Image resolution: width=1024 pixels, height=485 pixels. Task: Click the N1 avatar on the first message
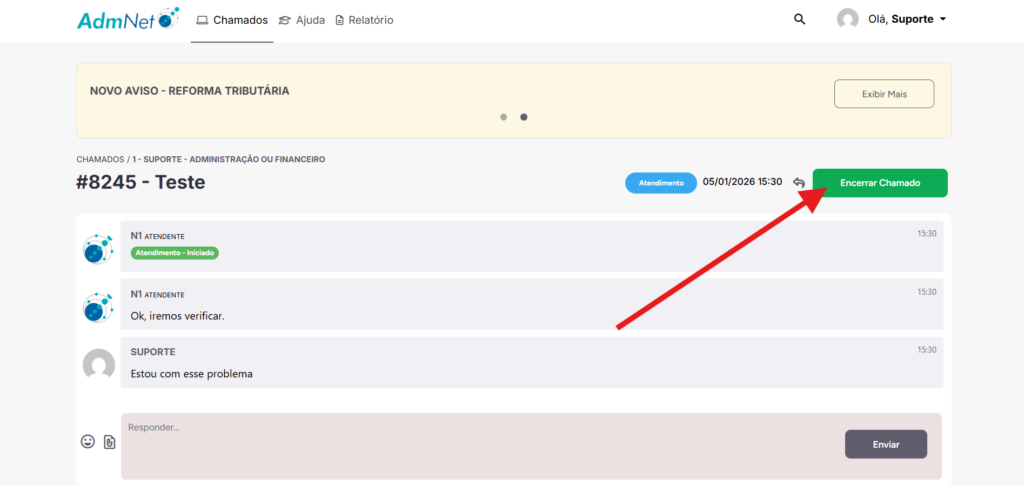(x=98, y=248)
